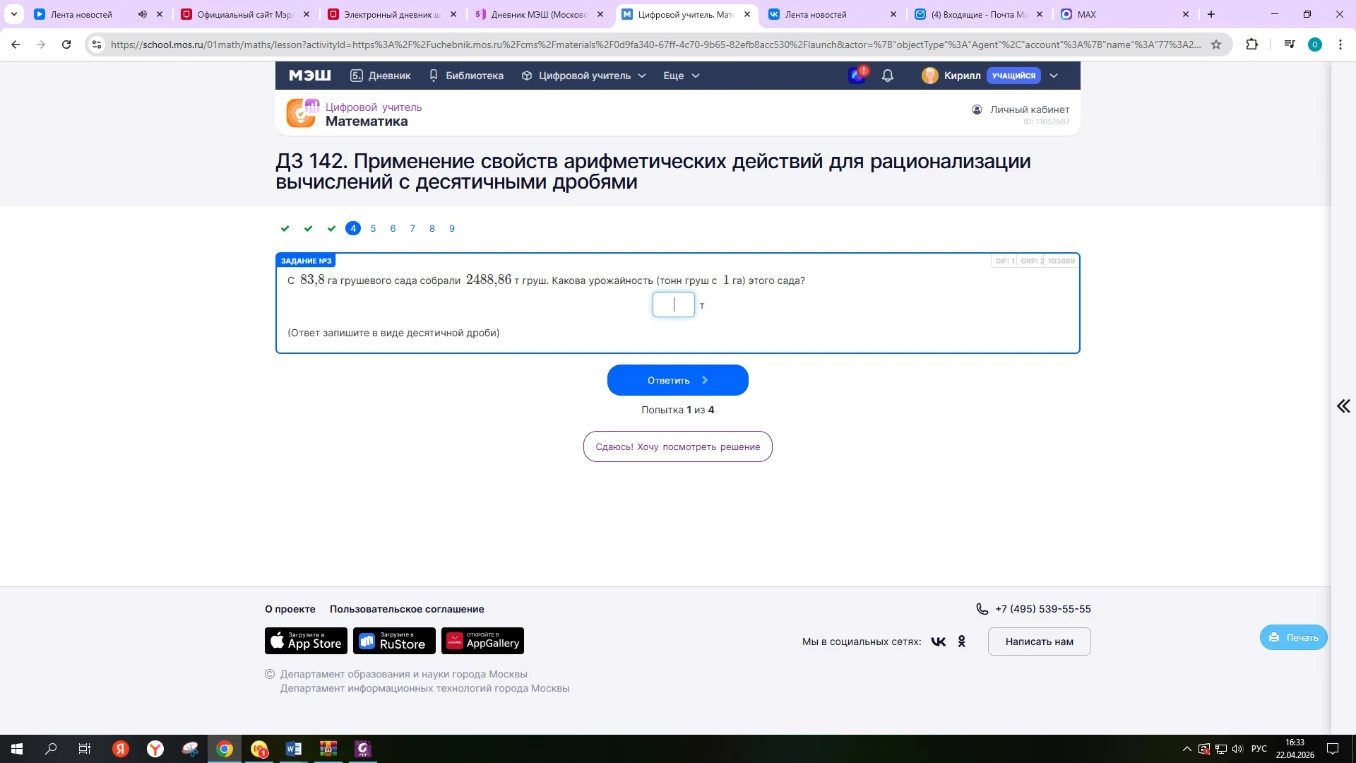Click Сдаюсь! Хочу посмотреть решение
Screen dimensions: 1356x763
pos(678,447)
